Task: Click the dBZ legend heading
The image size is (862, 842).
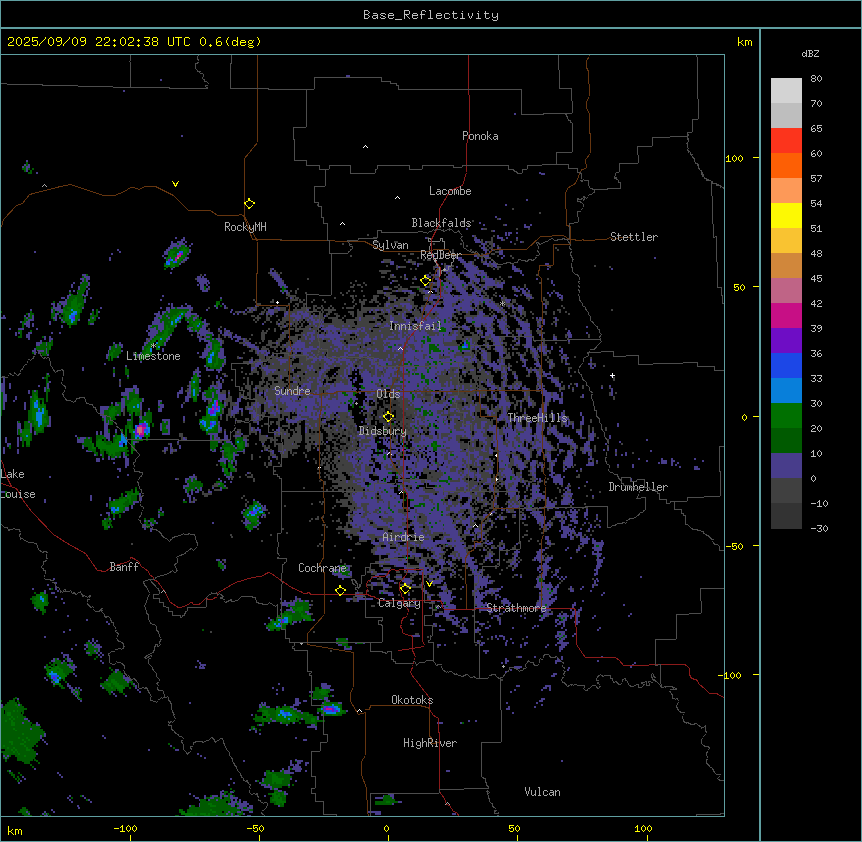Action: pyautogui.click(x=810, y=54)
